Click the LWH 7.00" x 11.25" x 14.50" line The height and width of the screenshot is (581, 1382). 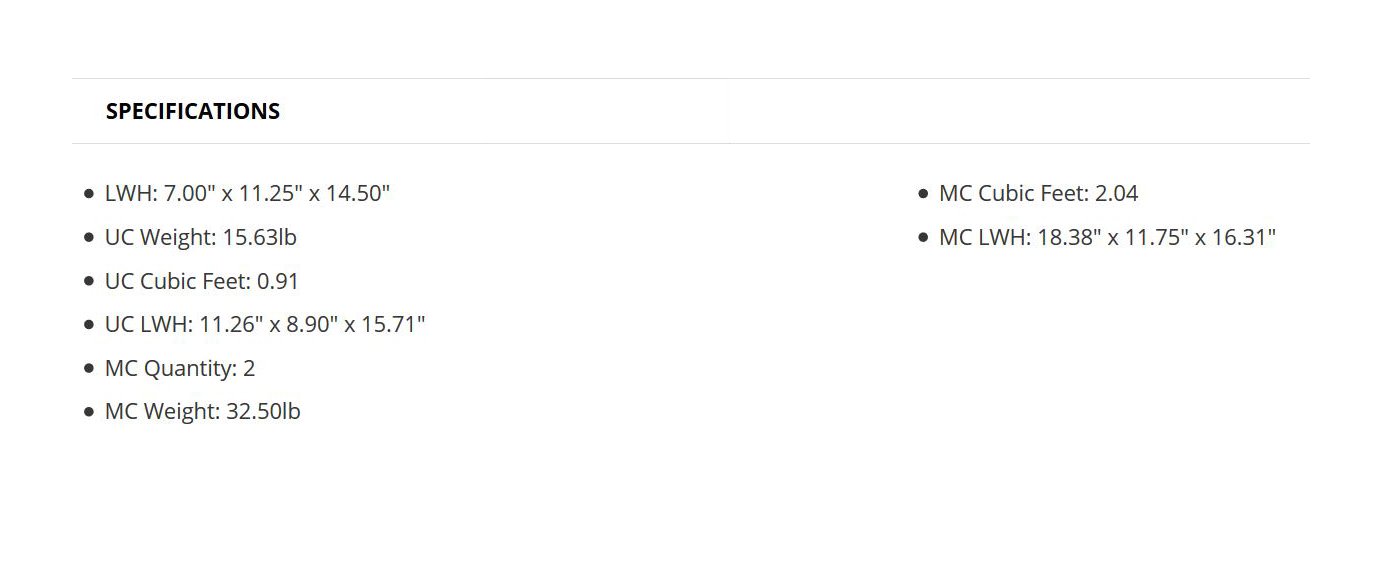click(247, 193)
